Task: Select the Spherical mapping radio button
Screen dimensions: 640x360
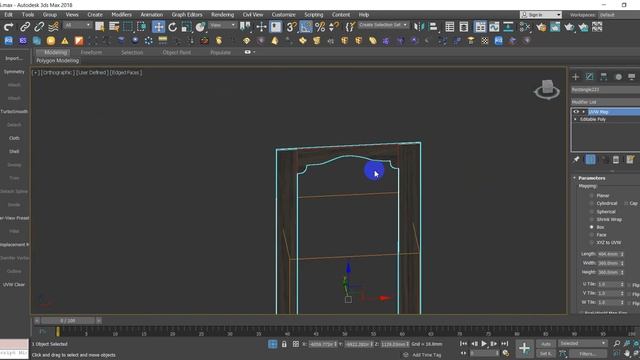Action: [591, 211]
